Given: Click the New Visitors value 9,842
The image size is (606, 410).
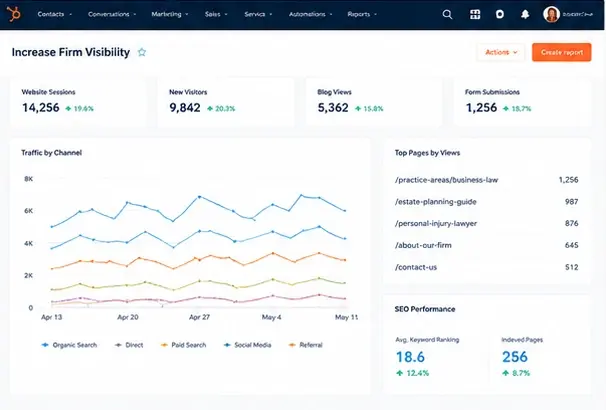Looking at the screenshot, I should click(185, 108).
